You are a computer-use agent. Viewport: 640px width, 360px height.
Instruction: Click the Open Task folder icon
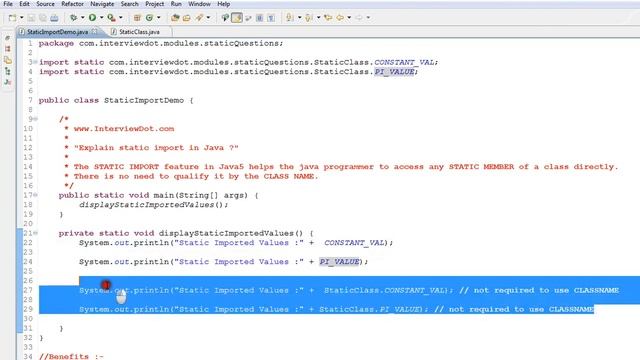click(187, 18)
